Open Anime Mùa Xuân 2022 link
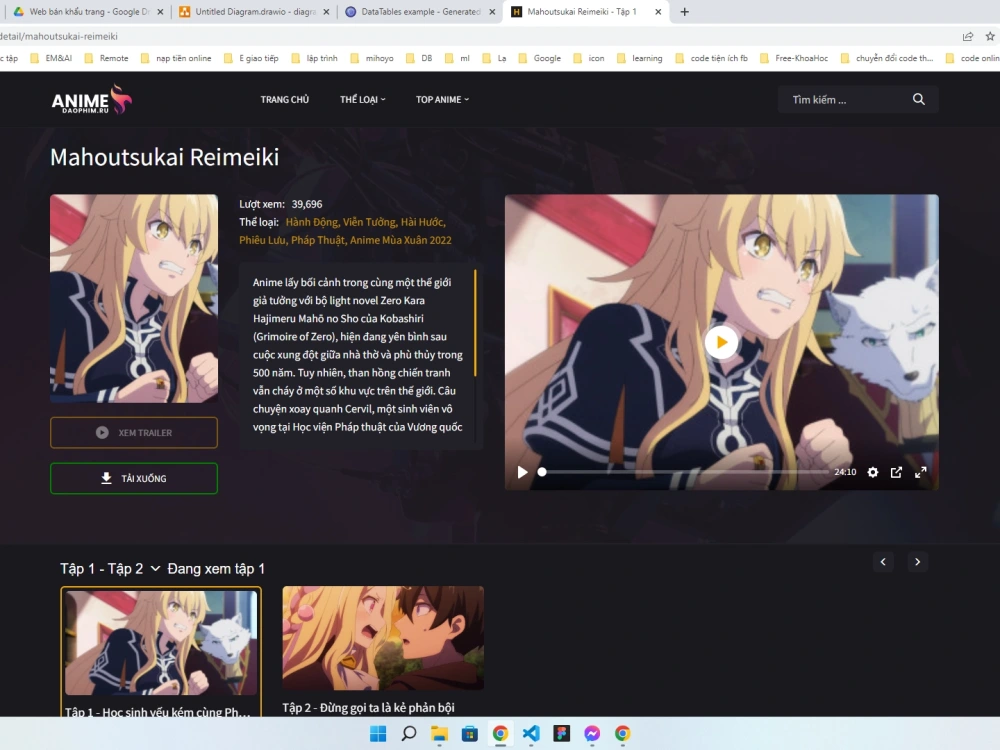 401,240
